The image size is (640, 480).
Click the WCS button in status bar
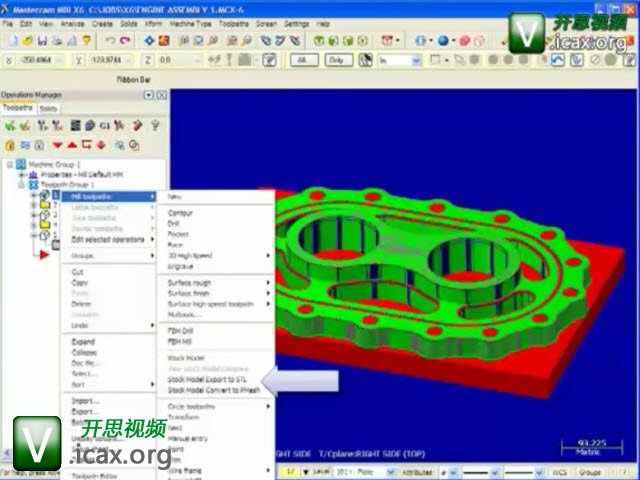coord(560,472)
